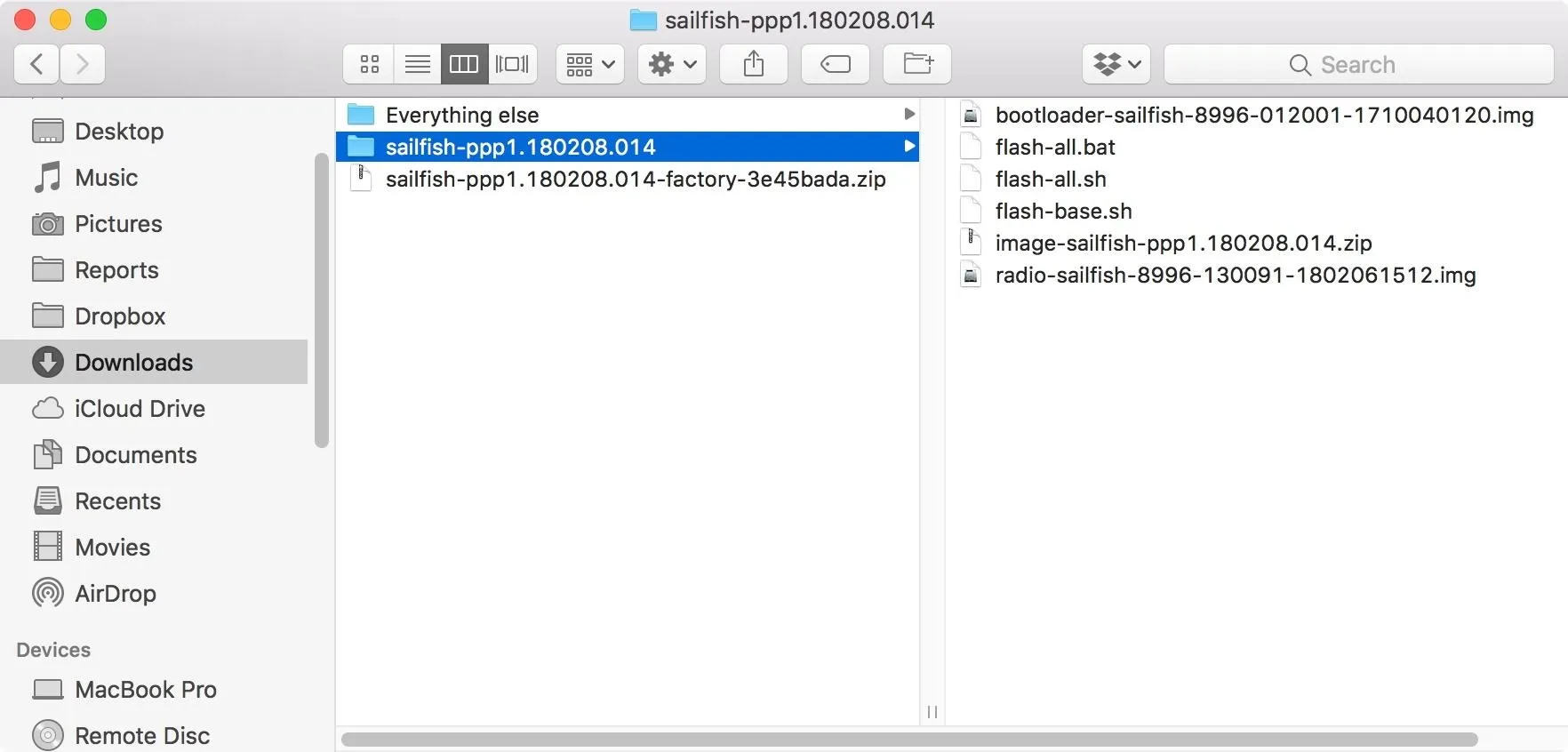The image size is (1568, 752).
Task: Click the sidebar vertical scrollbar
Action: coord(322,300)
